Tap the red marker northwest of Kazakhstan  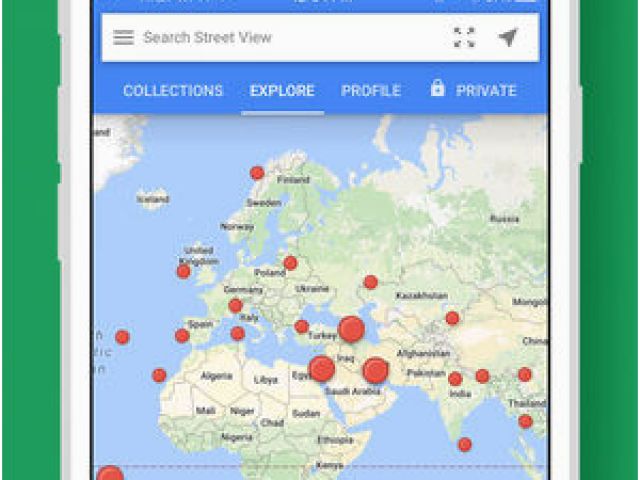(371, 282)
